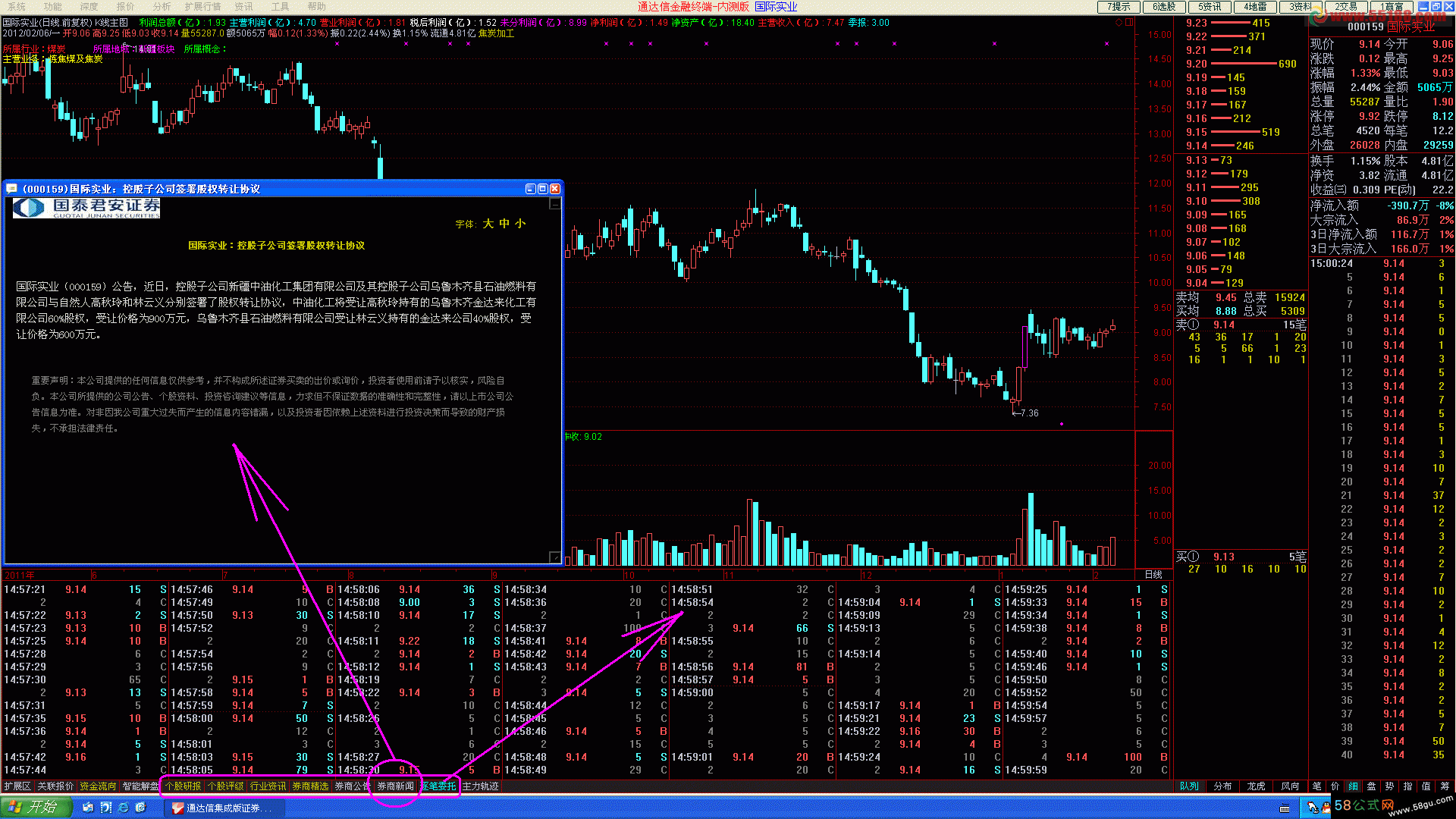The width and height of the screenshot is (1456, 819).
Task: Switch to the 扩展区 tab
Action: [x=17, y=786]
